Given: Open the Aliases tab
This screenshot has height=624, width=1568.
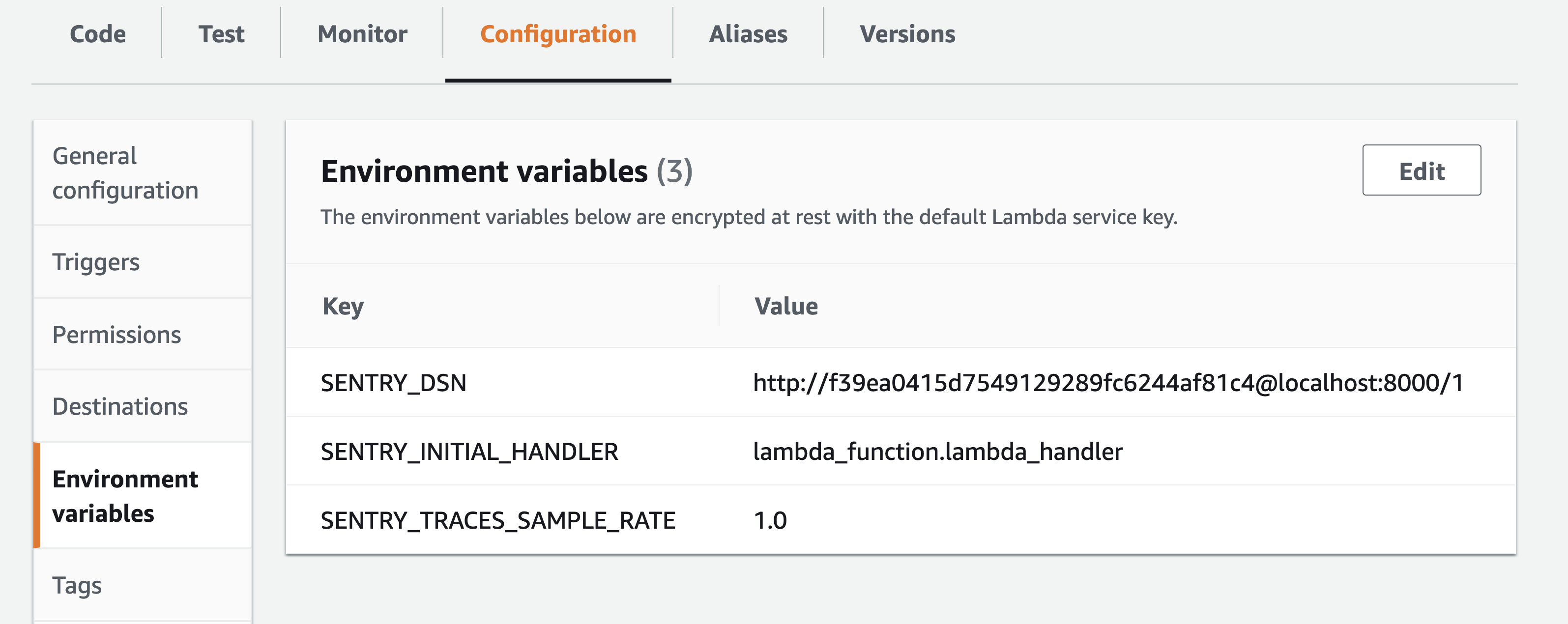Looking at the screenshot, I should coord(748,34).
